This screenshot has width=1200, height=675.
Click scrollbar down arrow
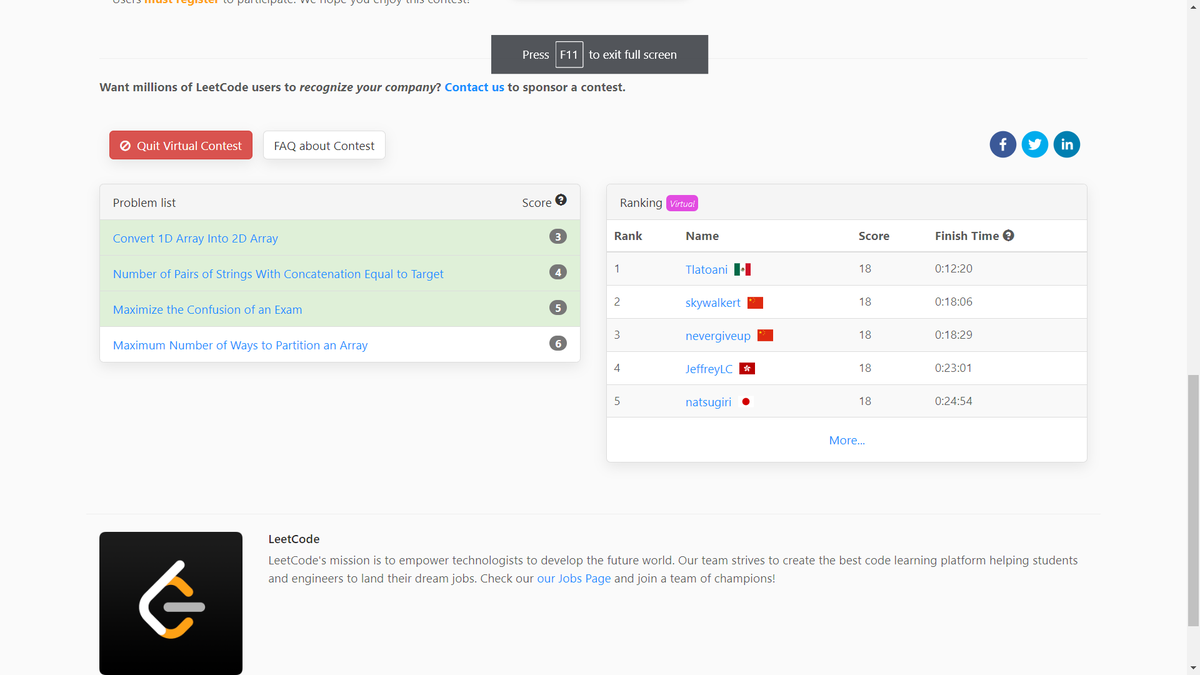point(1193,667)
